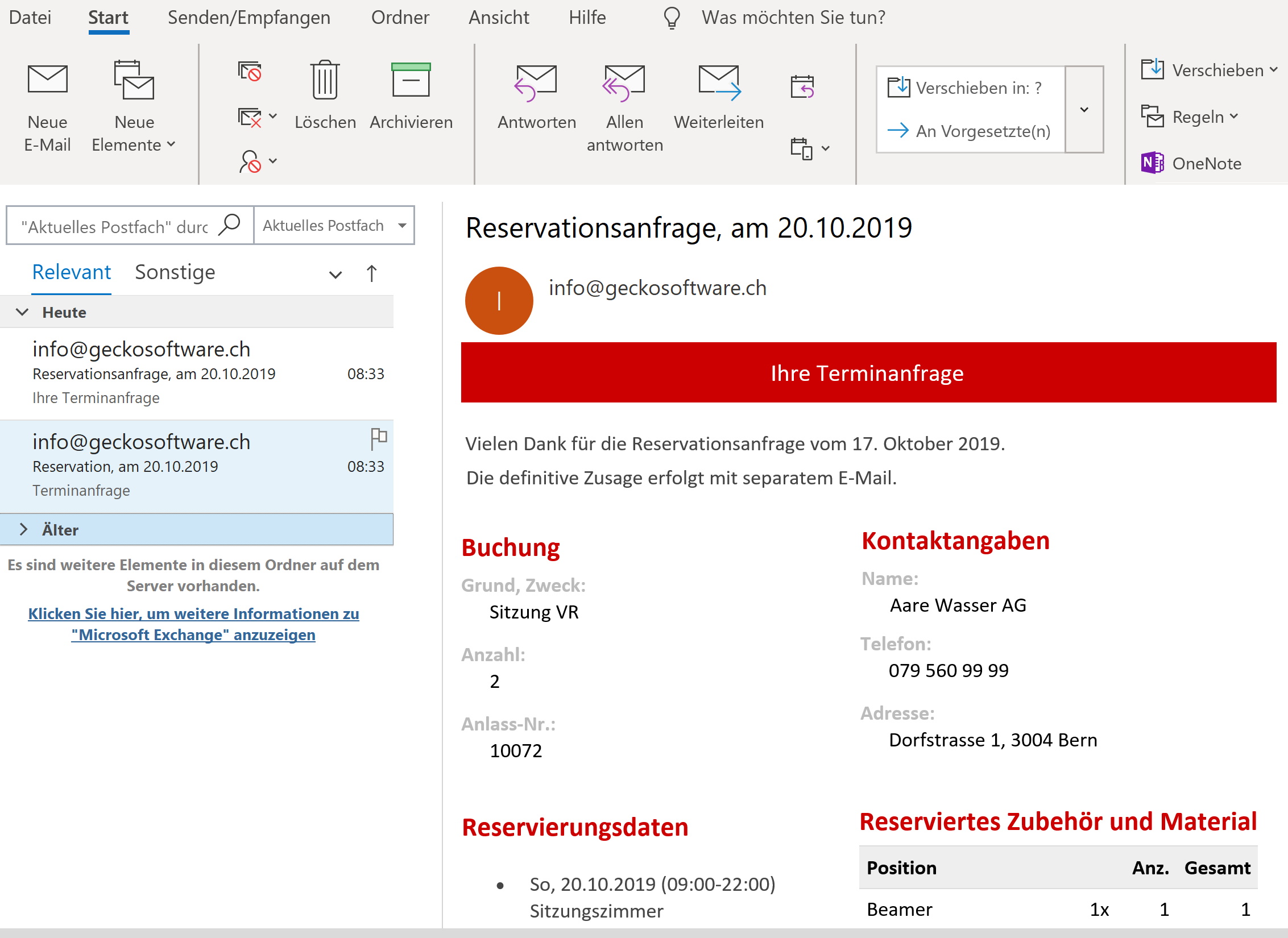
Task: Forward message with Weiterleiten
Action: pos(719,97)
